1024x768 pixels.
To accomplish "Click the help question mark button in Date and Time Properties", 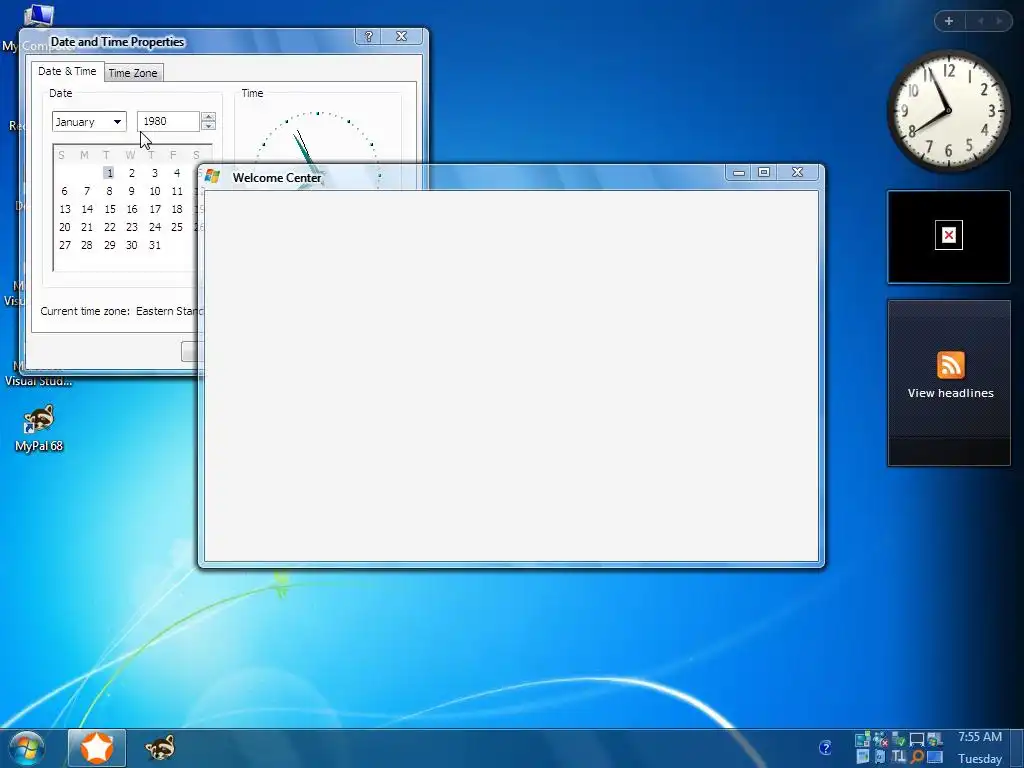I will 368,37.
